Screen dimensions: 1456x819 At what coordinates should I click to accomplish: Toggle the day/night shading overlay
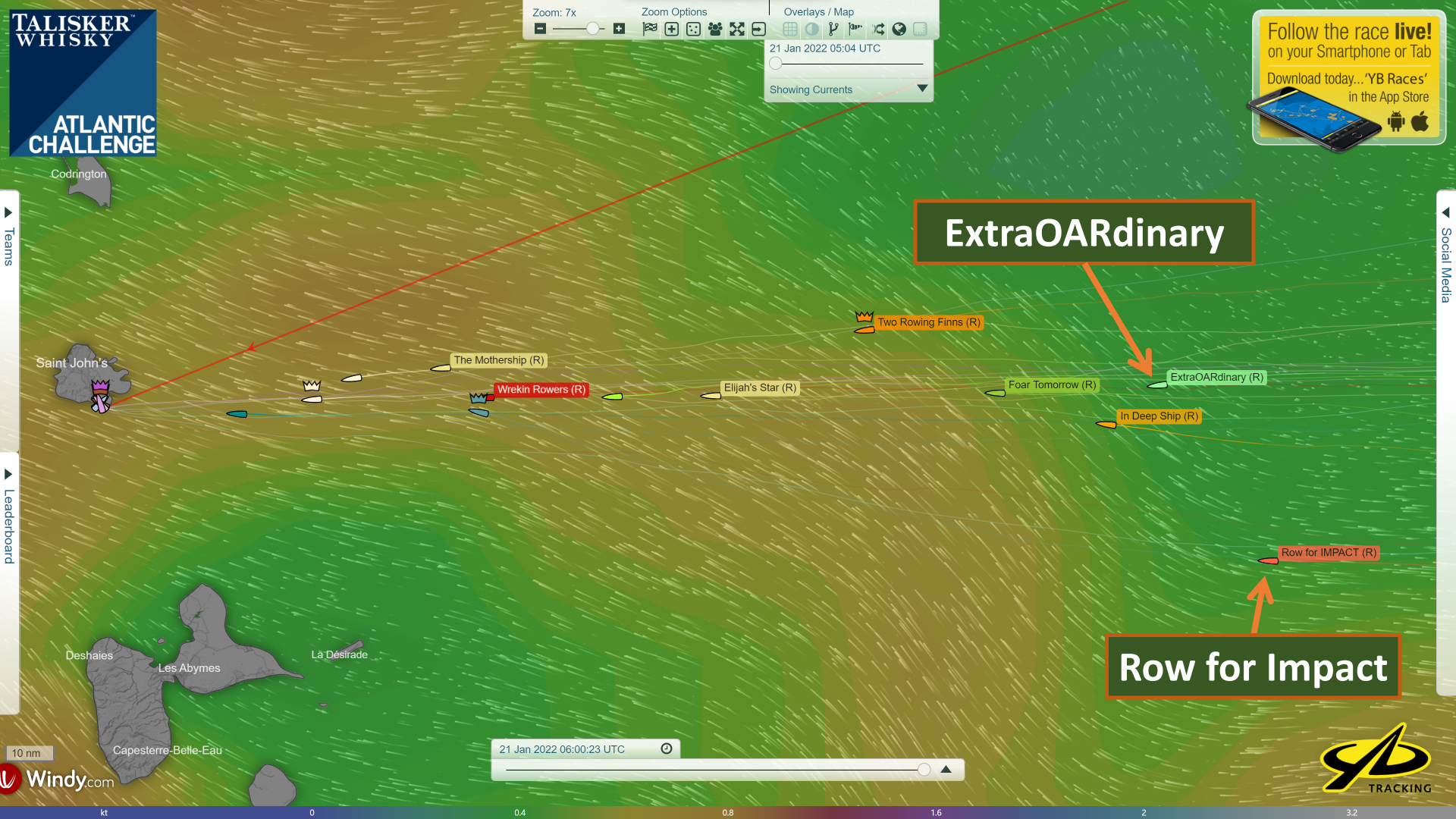(812, 29)
